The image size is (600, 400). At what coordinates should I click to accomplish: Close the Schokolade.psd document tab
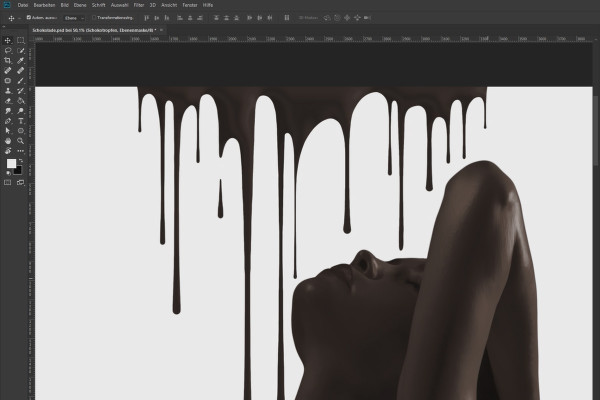click(x=161, y=30)
